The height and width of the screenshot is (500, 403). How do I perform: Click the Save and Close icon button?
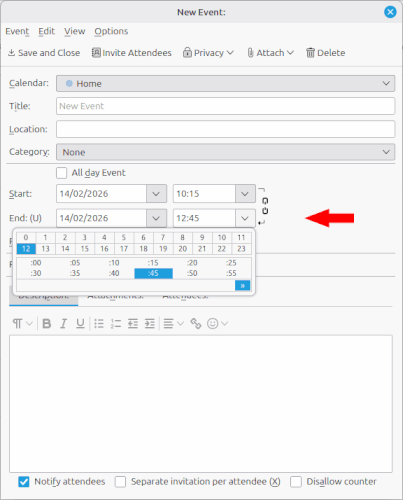(44, 53)
